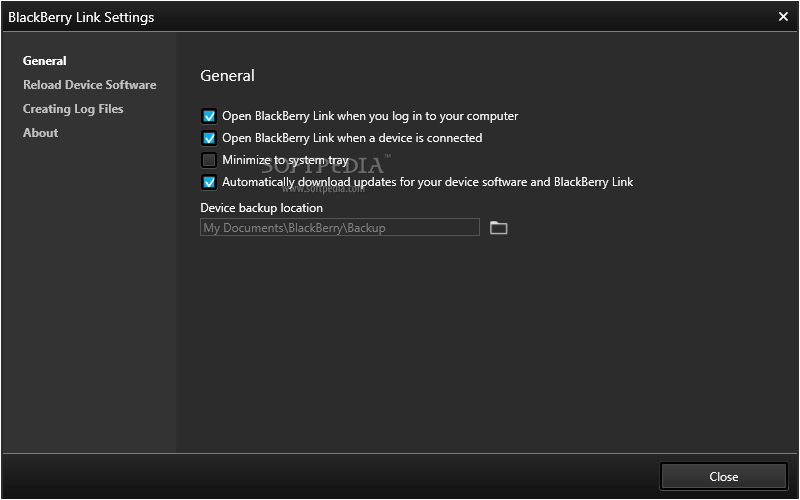The image size is (800, 500).
Task: Toggle Automatically download updates checkbox
Action: (209, 182)
